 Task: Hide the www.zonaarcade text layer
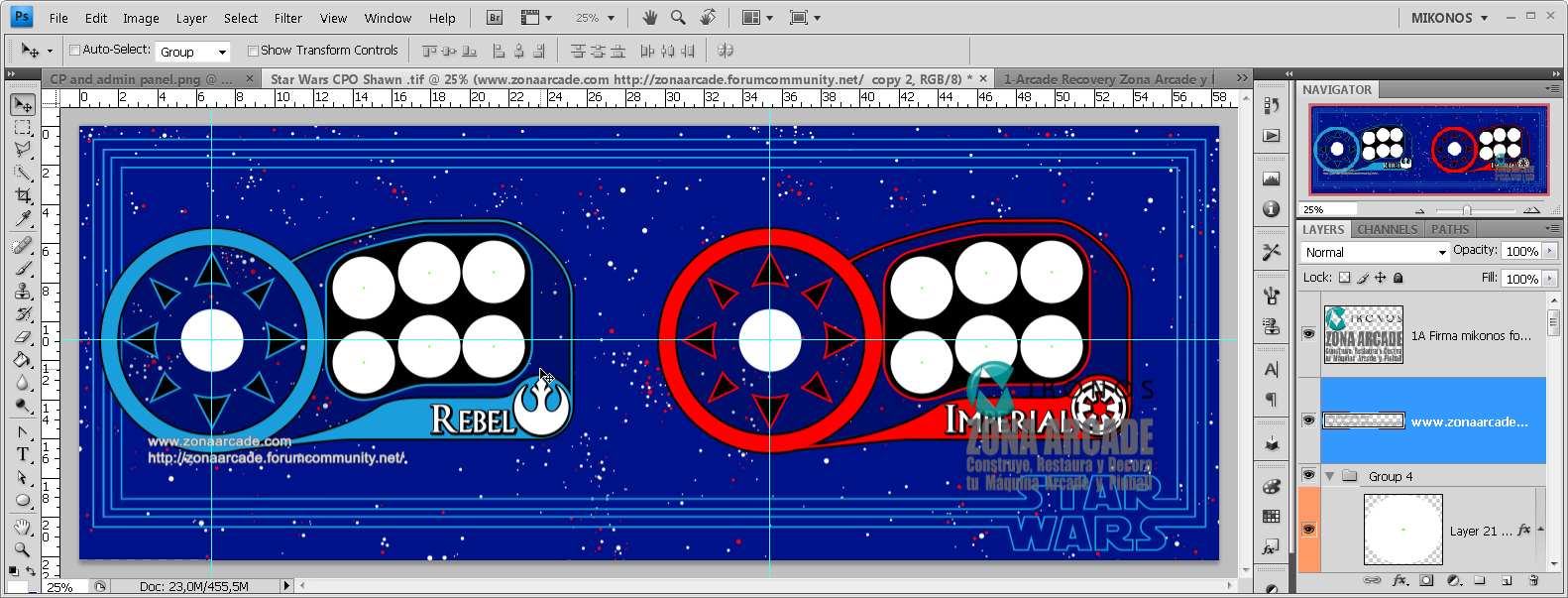[1308, 420]
